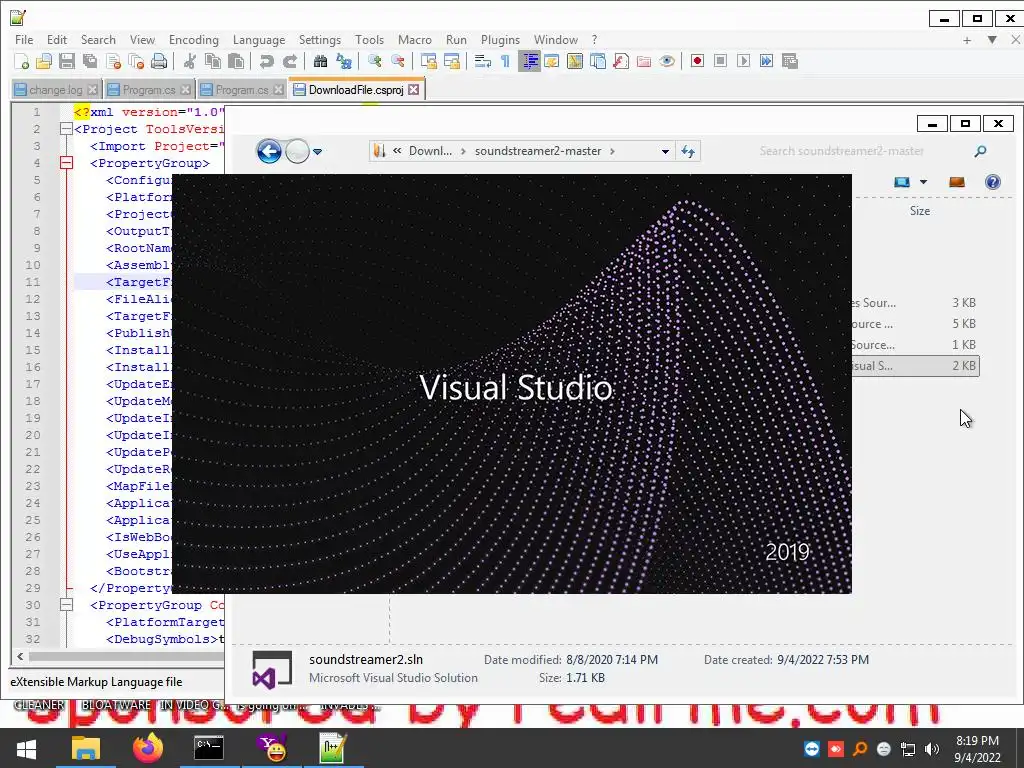This screenshot has width=1024, height=768.
Task: Open the Language menu
Action: coord(259,40)
